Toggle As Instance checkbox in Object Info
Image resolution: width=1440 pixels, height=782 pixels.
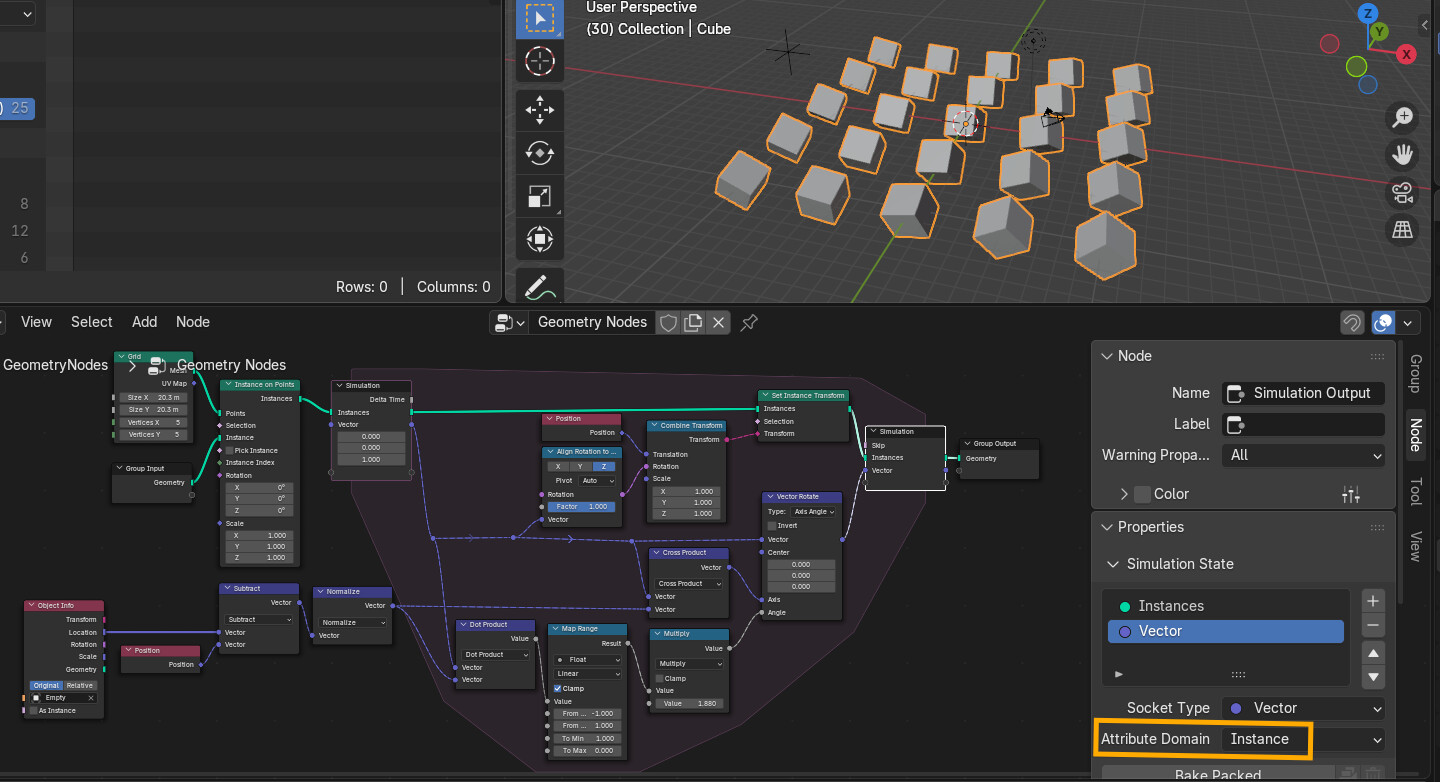[x=33, y=710]
